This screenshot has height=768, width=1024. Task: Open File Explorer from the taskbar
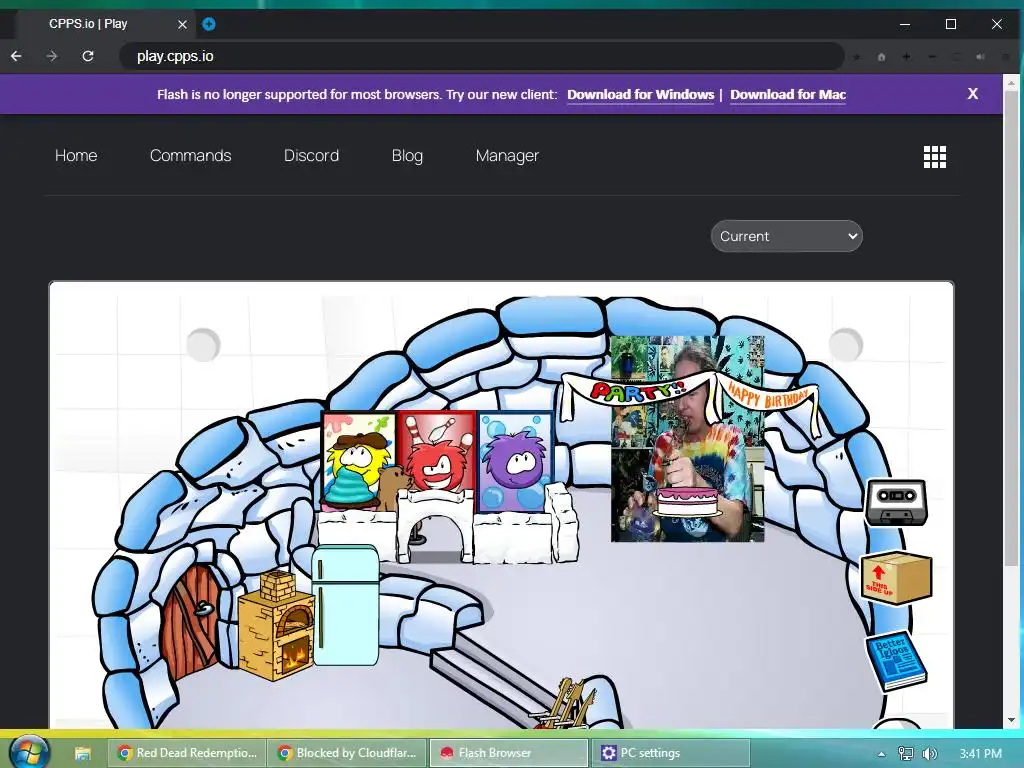[x=82, y=754]
